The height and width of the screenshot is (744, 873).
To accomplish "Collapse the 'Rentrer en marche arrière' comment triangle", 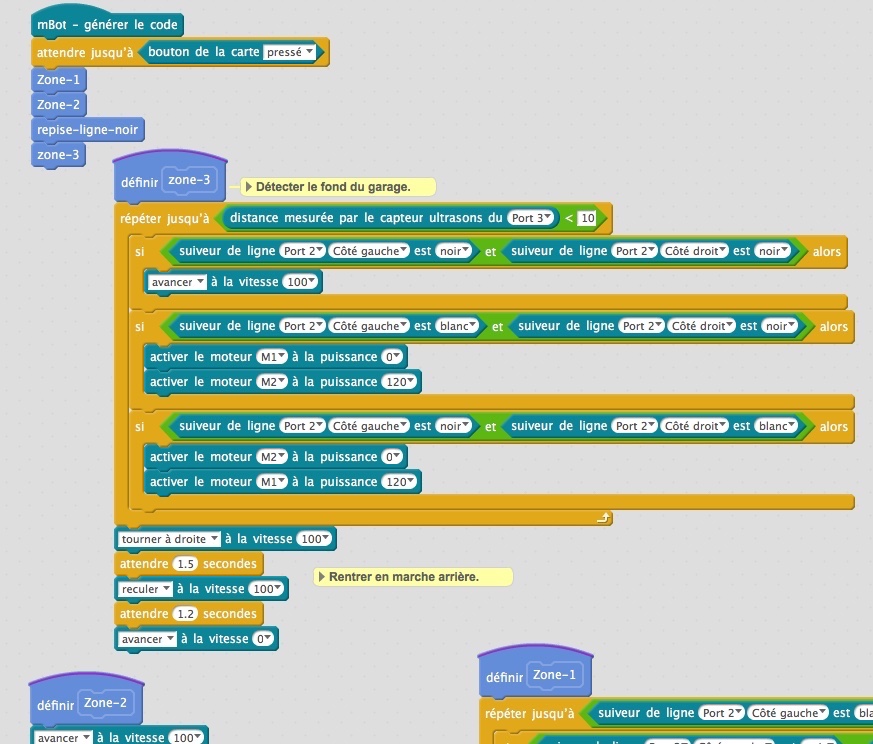I will pyautogui.click(x=321, y=577).
